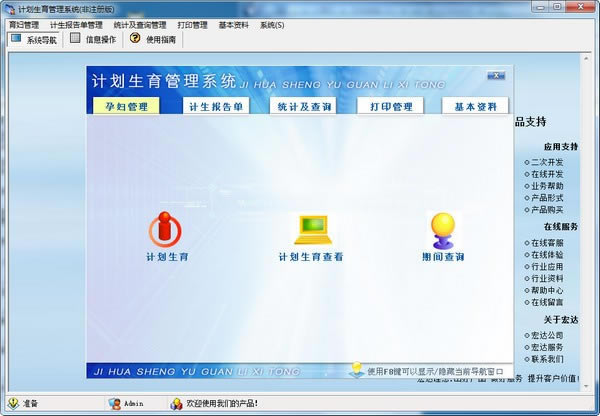Open the 期间查询 yellow ball icon
This screenshot has width=600, height=416.
(x=443, y=231)
